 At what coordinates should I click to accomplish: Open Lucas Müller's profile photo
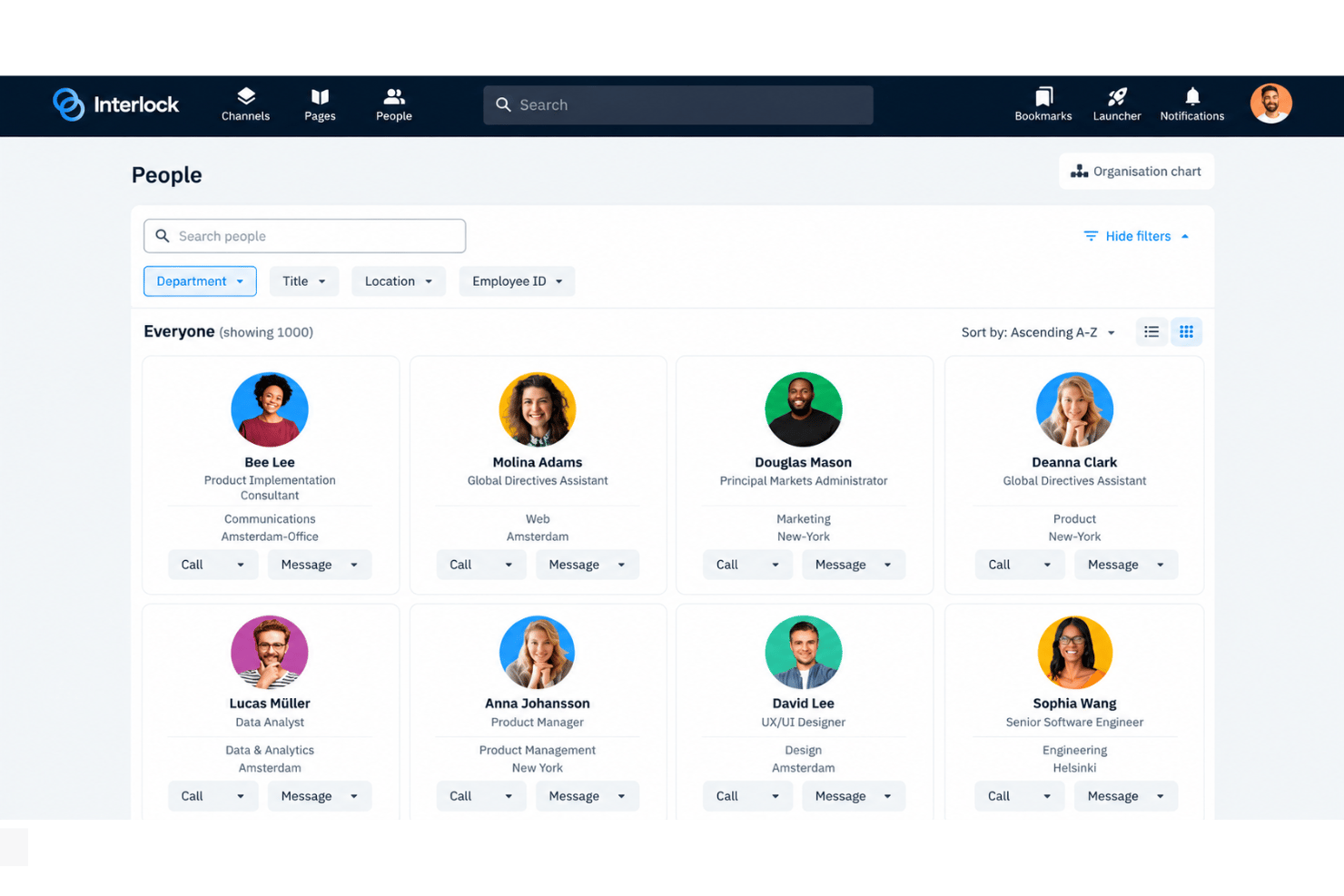270,652
